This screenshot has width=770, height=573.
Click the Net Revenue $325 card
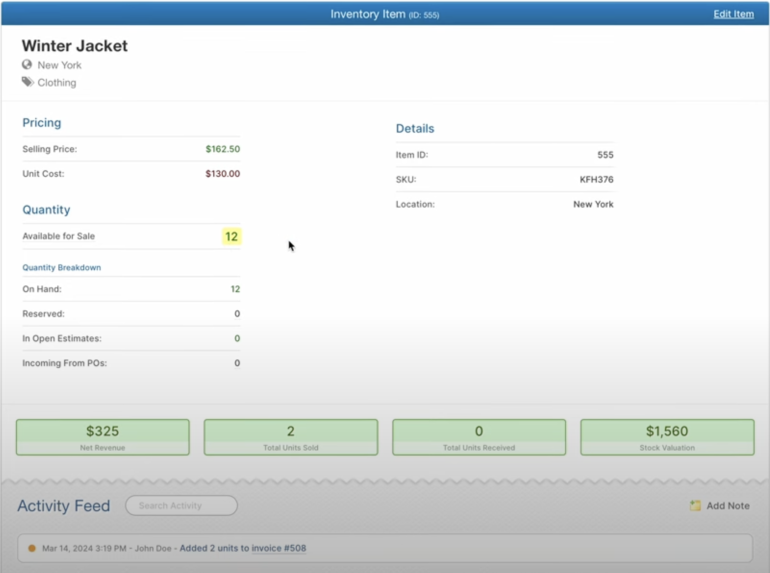click(102, 437)
